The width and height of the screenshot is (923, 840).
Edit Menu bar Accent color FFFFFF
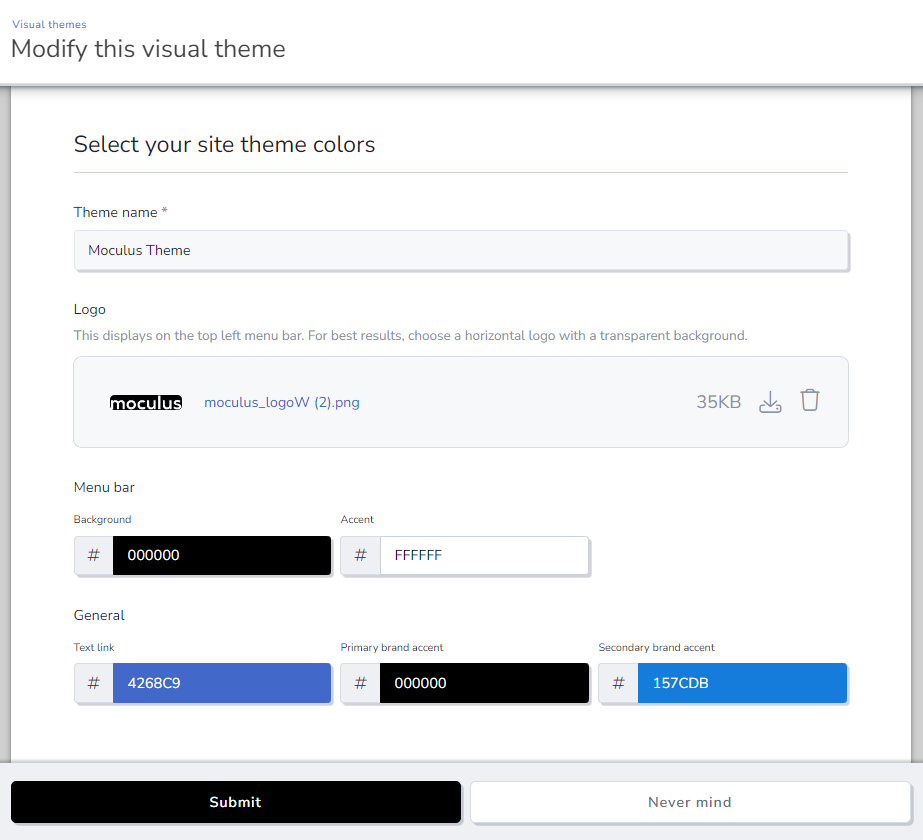pos(484,555)
